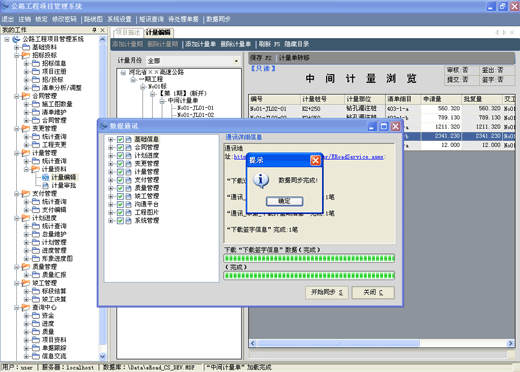This screenshot has height=372, width=520.
Task: Click 修改密码 in top menu
Action: [x=64, y=19]
